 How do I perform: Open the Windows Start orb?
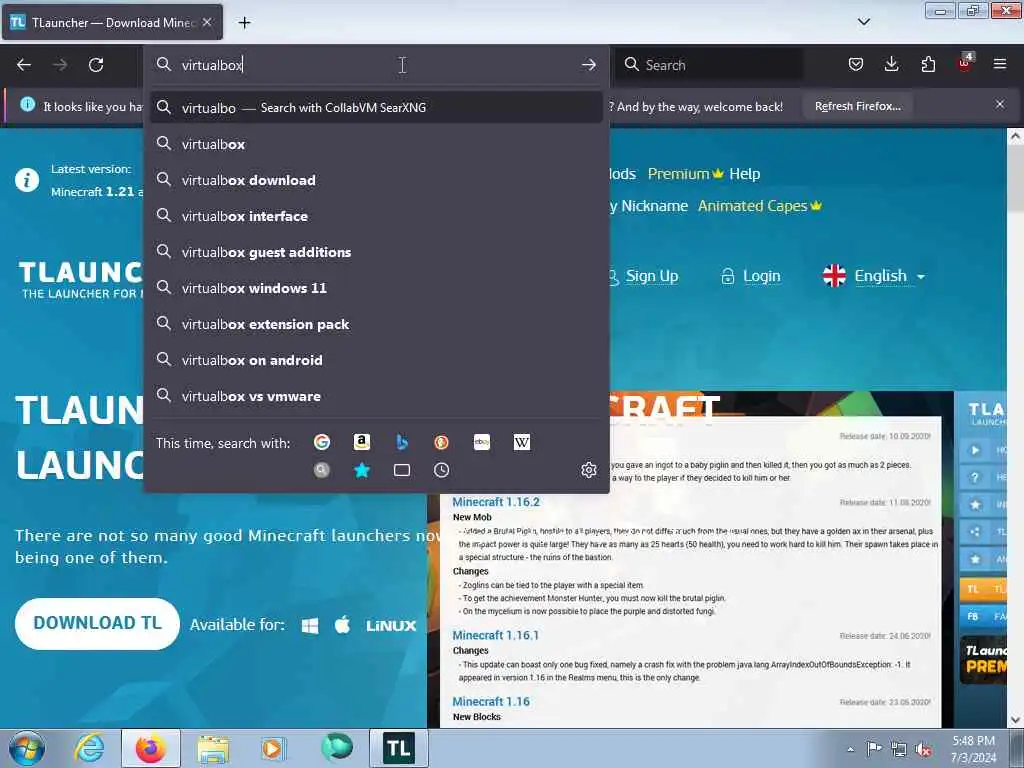coord(27,748)
